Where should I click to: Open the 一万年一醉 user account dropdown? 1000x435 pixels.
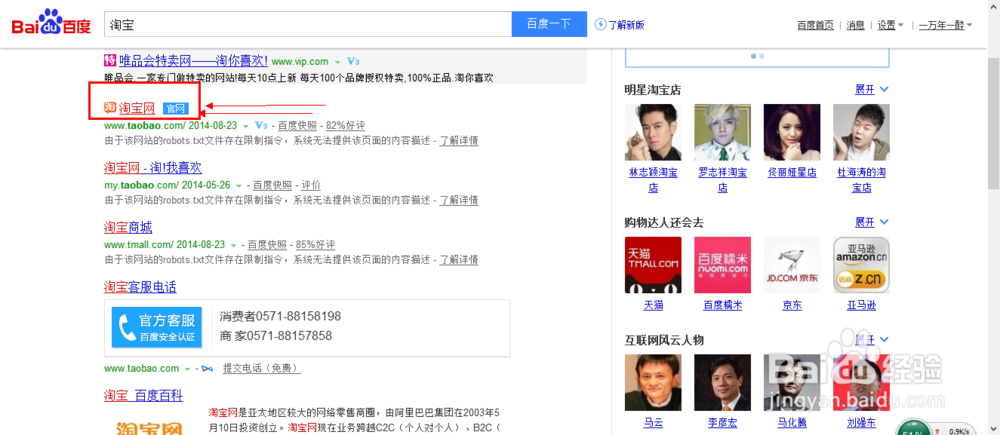click(945, 25)
